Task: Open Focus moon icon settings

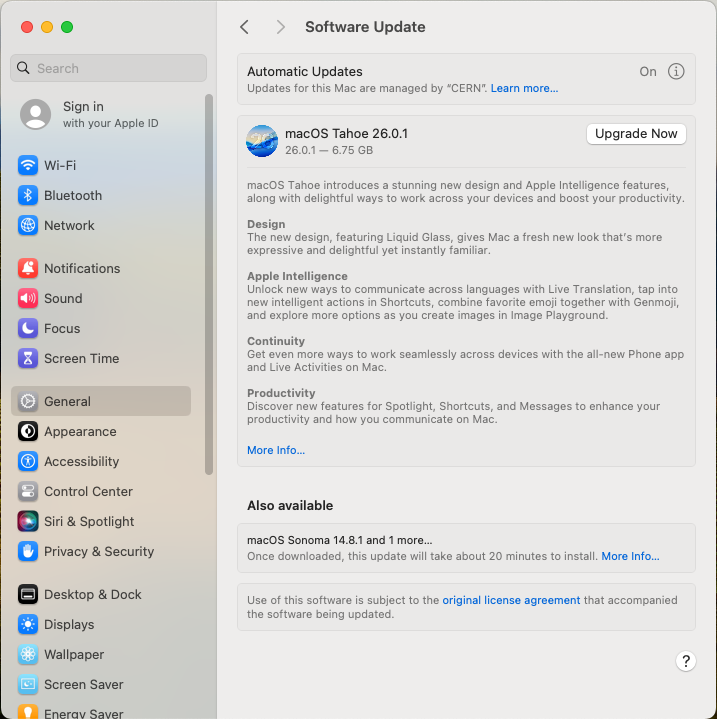Action: point(28,328)
